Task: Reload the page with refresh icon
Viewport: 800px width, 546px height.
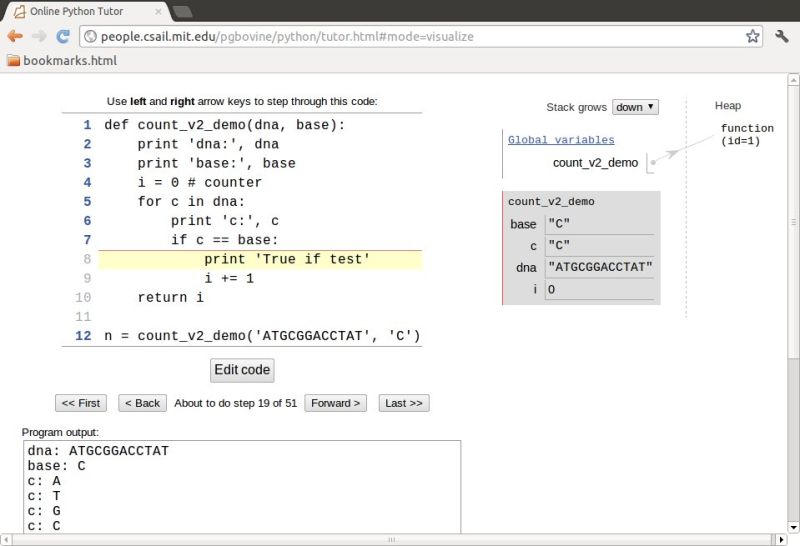Action: [63, 36]
